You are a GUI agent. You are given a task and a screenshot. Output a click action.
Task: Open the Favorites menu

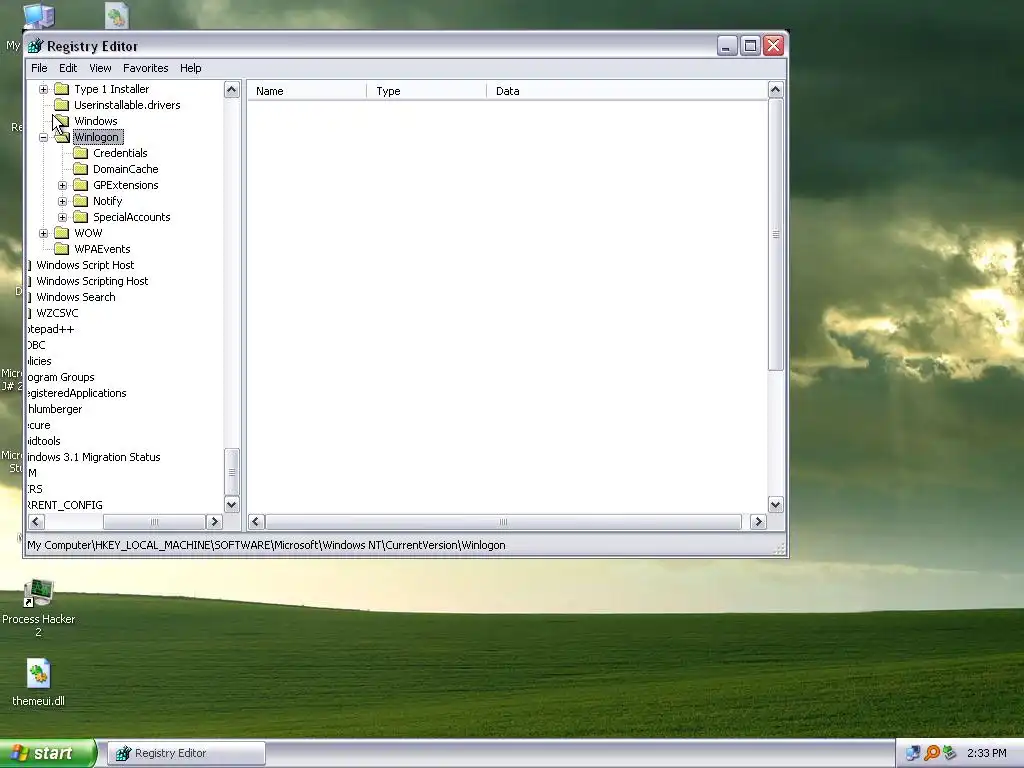pos(146,68)
